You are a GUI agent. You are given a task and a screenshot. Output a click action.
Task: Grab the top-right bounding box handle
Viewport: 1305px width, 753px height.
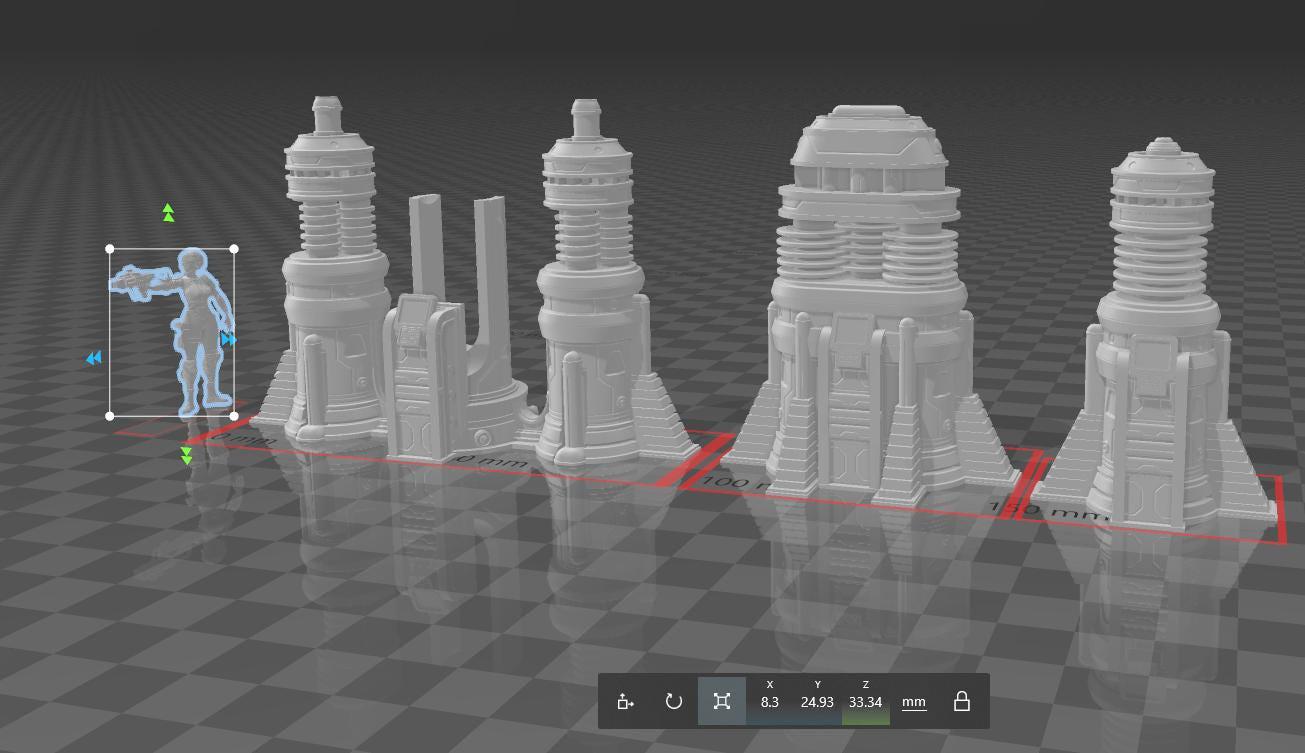point(234,249)
